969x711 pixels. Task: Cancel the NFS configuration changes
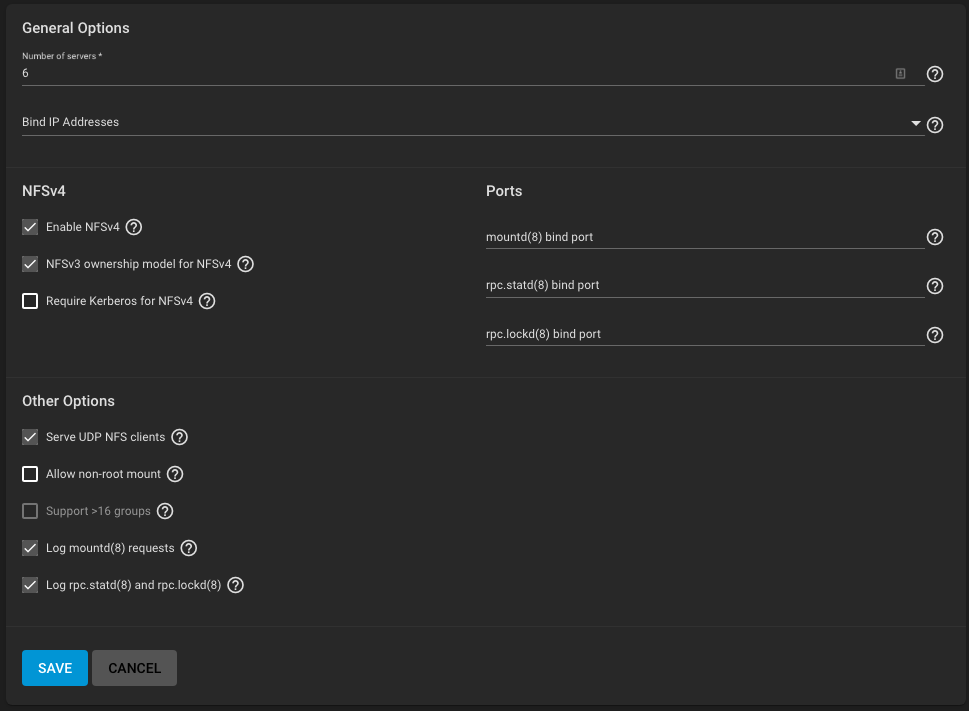[x=134, y=668]
